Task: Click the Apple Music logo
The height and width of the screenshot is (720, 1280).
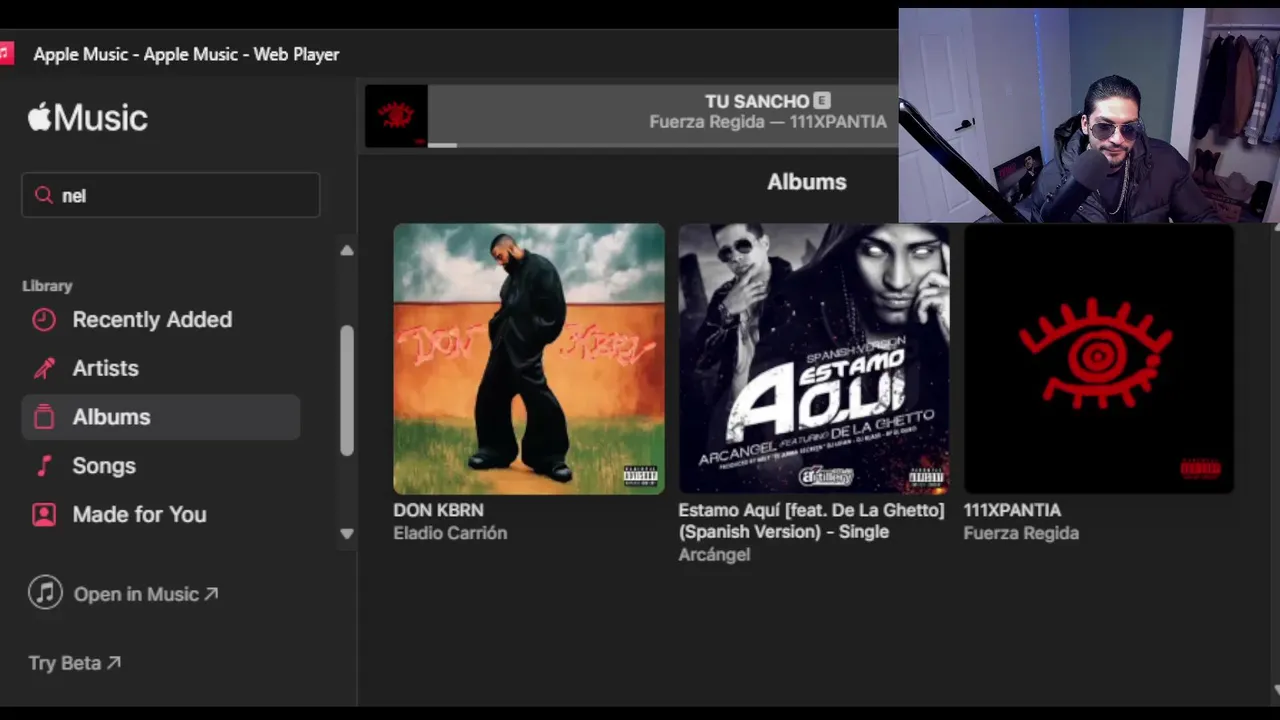Action: 88,118
